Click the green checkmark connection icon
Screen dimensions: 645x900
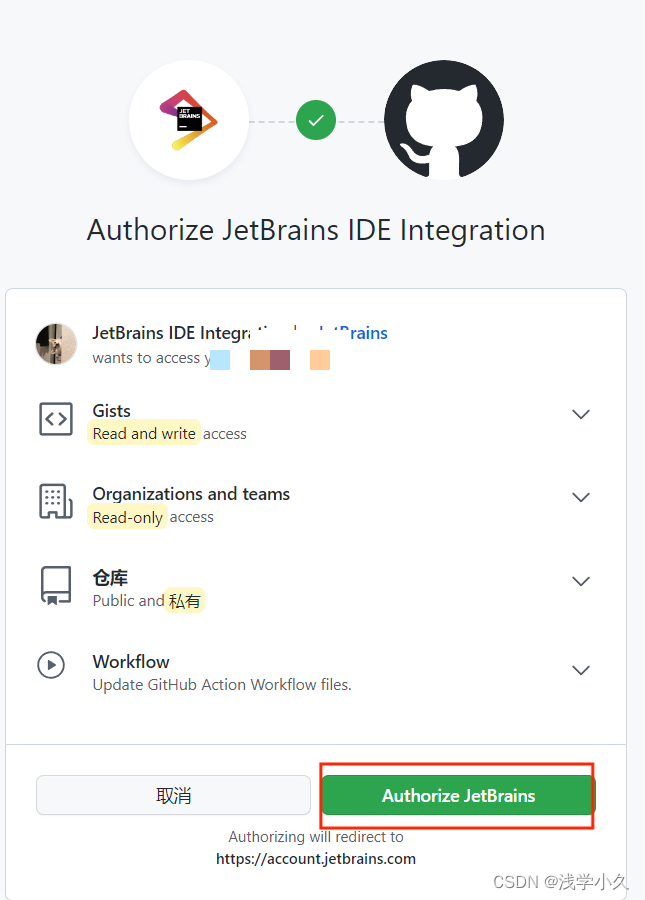click(x=316, y=120)
